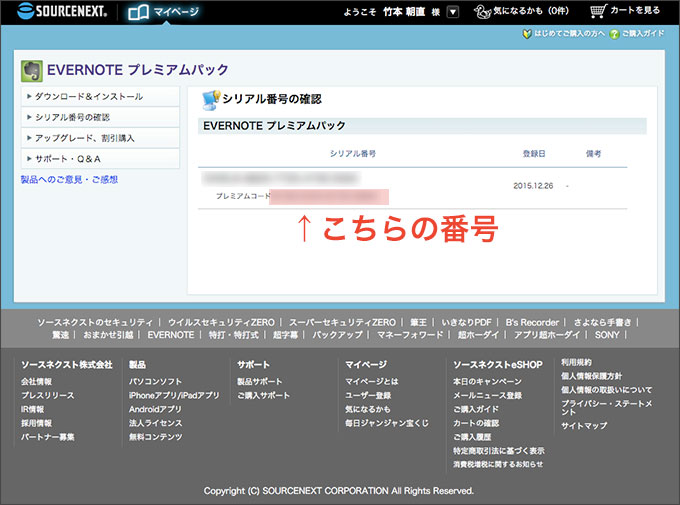Click the 備考 column header
The height and width of the screenshot is (505, 680).
(593, 154)
